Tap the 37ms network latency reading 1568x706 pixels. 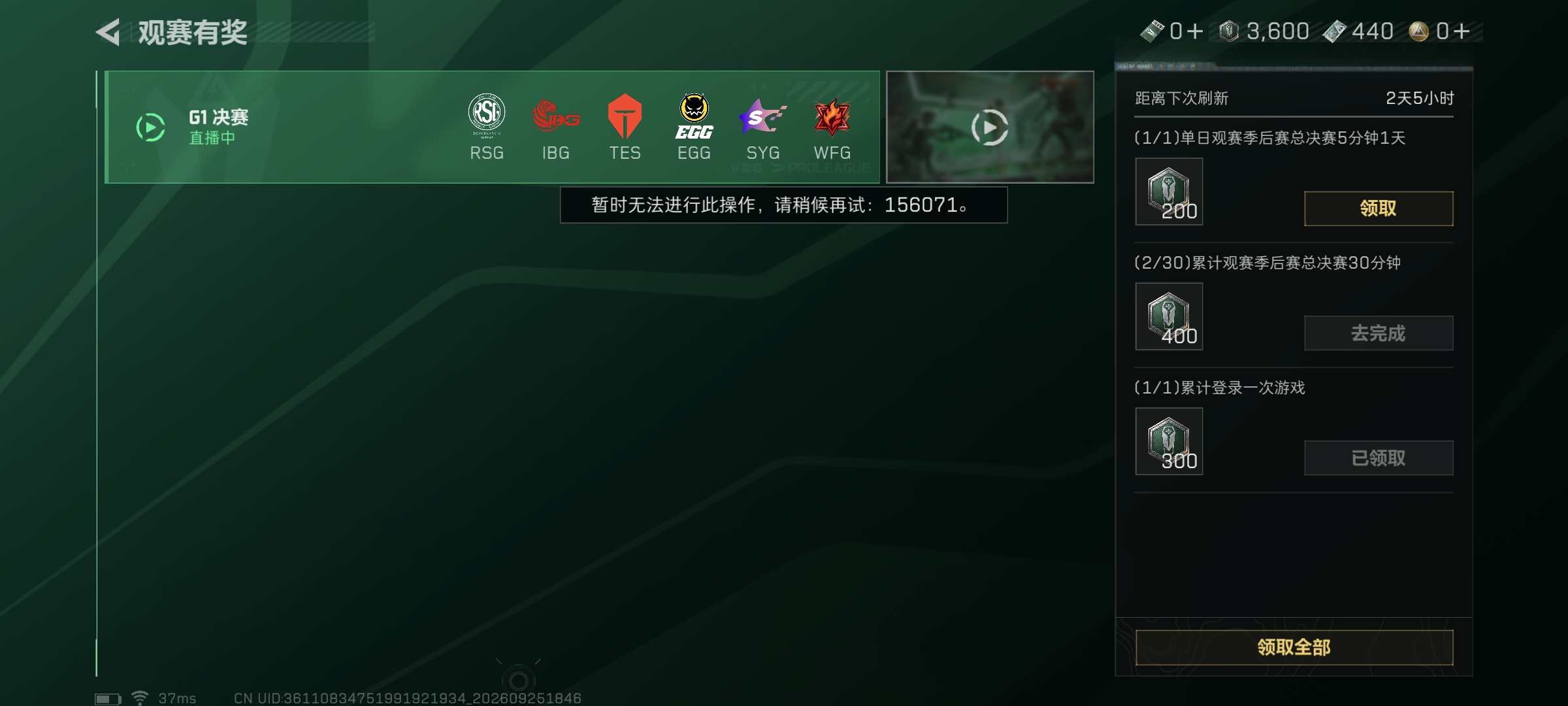click(177, 699)
